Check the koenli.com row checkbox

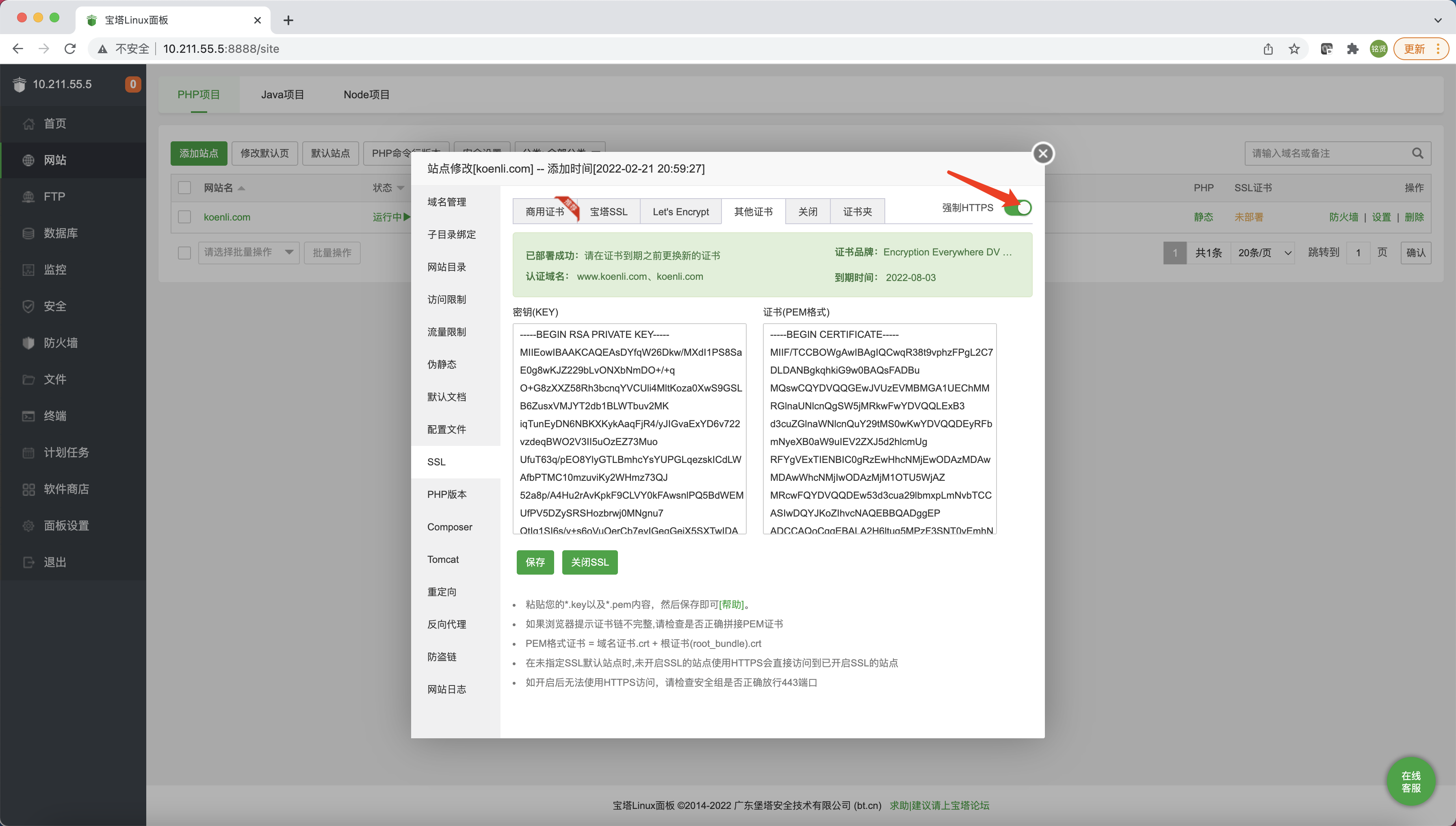[184, 217]
